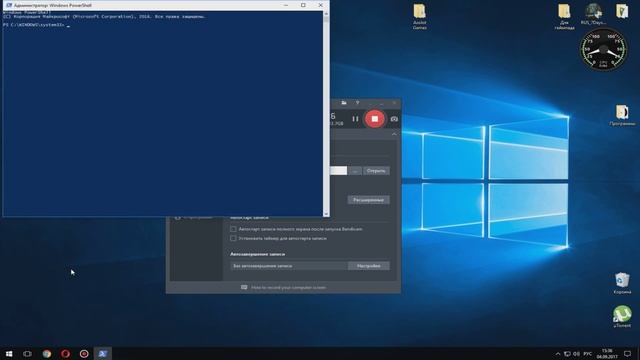Select the "Для геймпада" desktop folder
Image resolution: width=640 pixels, height=360 pixels.
pyautogui.click(x=564, y=17)
